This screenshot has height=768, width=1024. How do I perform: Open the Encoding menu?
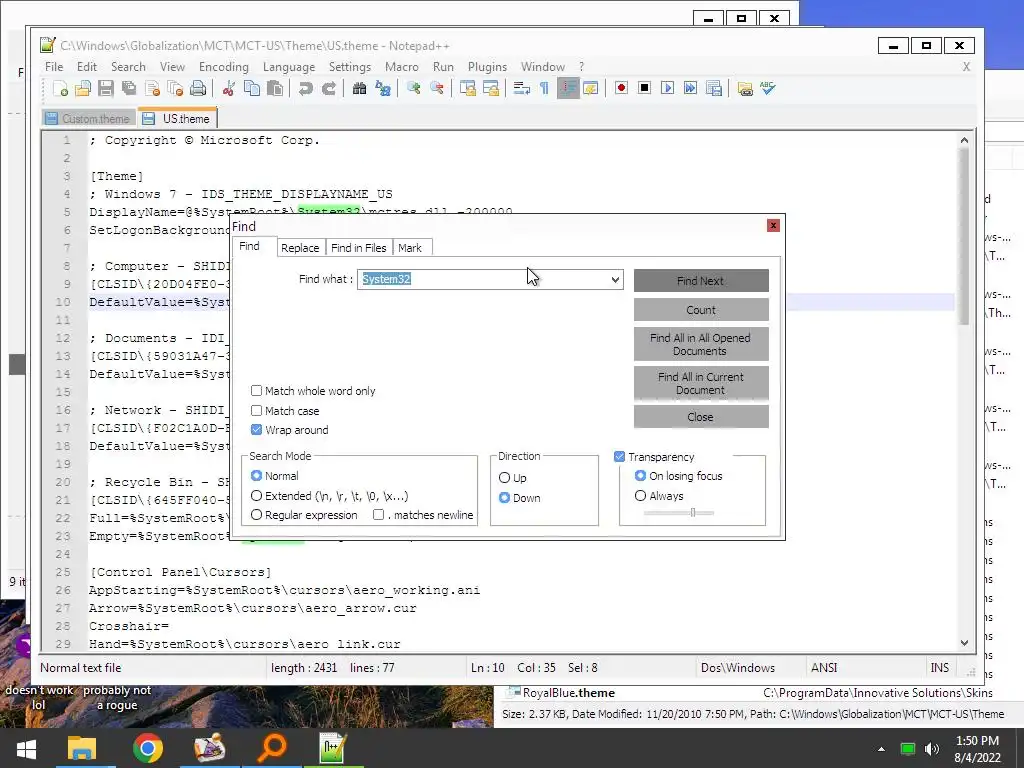click(x=223, y=67)
